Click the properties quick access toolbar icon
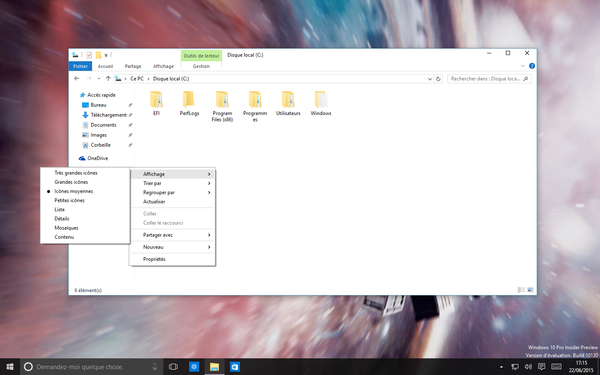 click(89, 55)
